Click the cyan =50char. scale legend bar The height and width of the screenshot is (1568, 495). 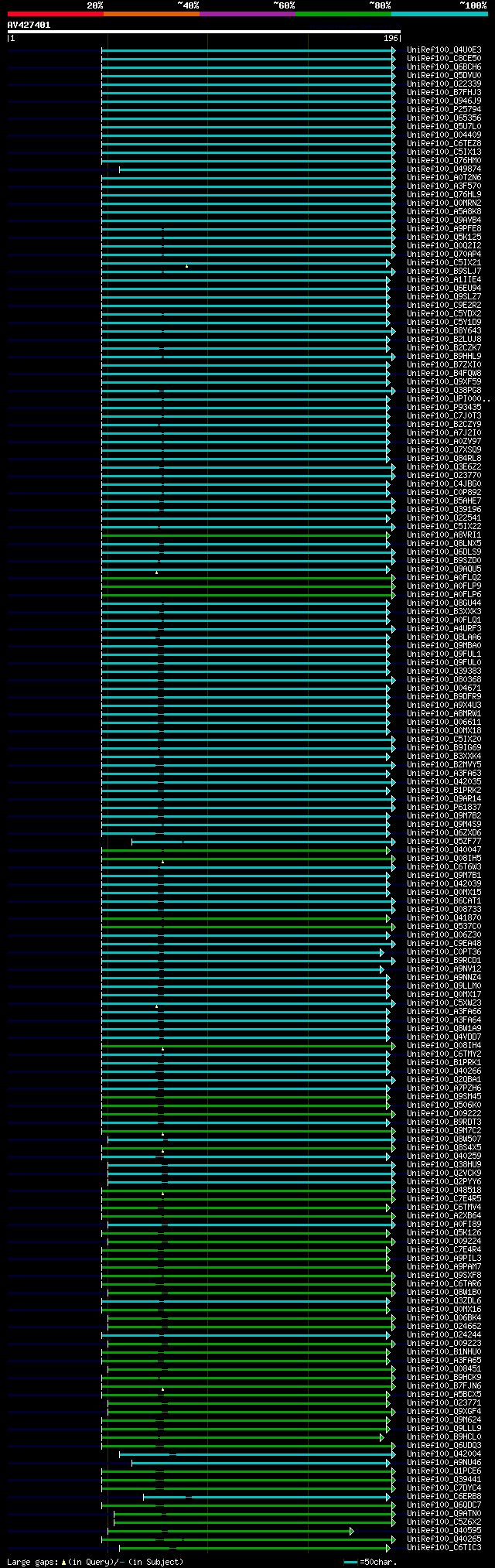pos(351,1562)
